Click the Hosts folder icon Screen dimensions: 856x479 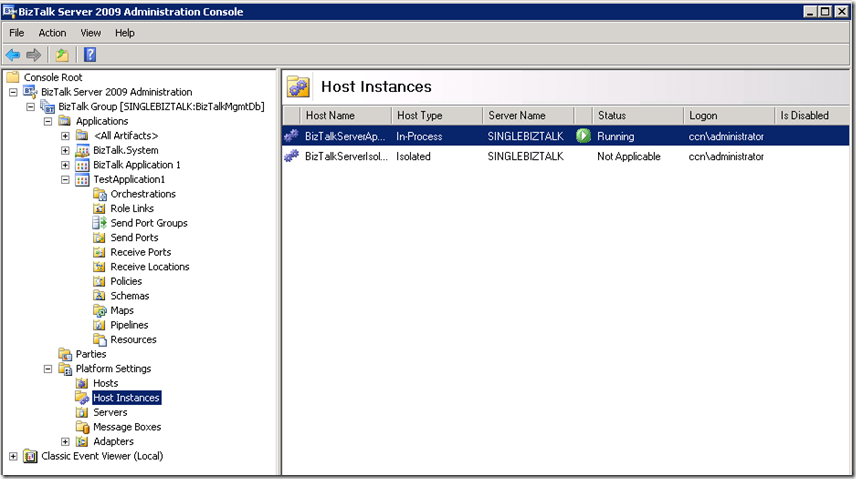click(x=82, y=383)
